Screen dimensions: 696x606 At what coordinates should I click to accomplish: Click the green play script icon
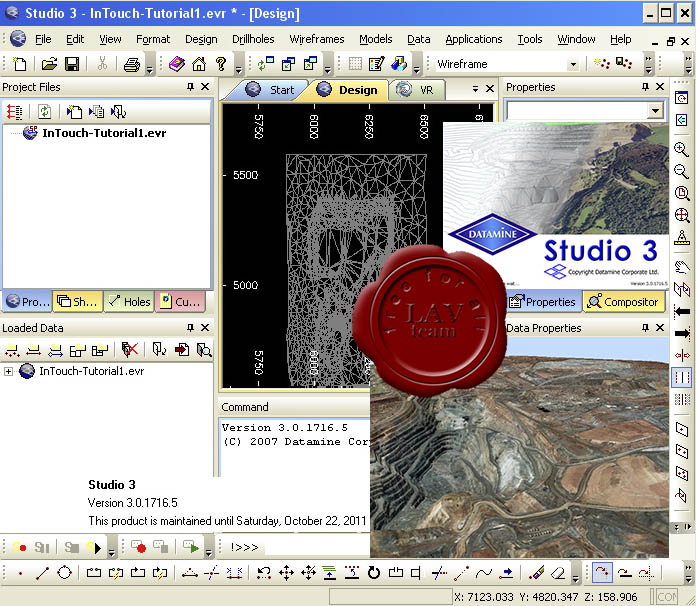coord(191,547)
